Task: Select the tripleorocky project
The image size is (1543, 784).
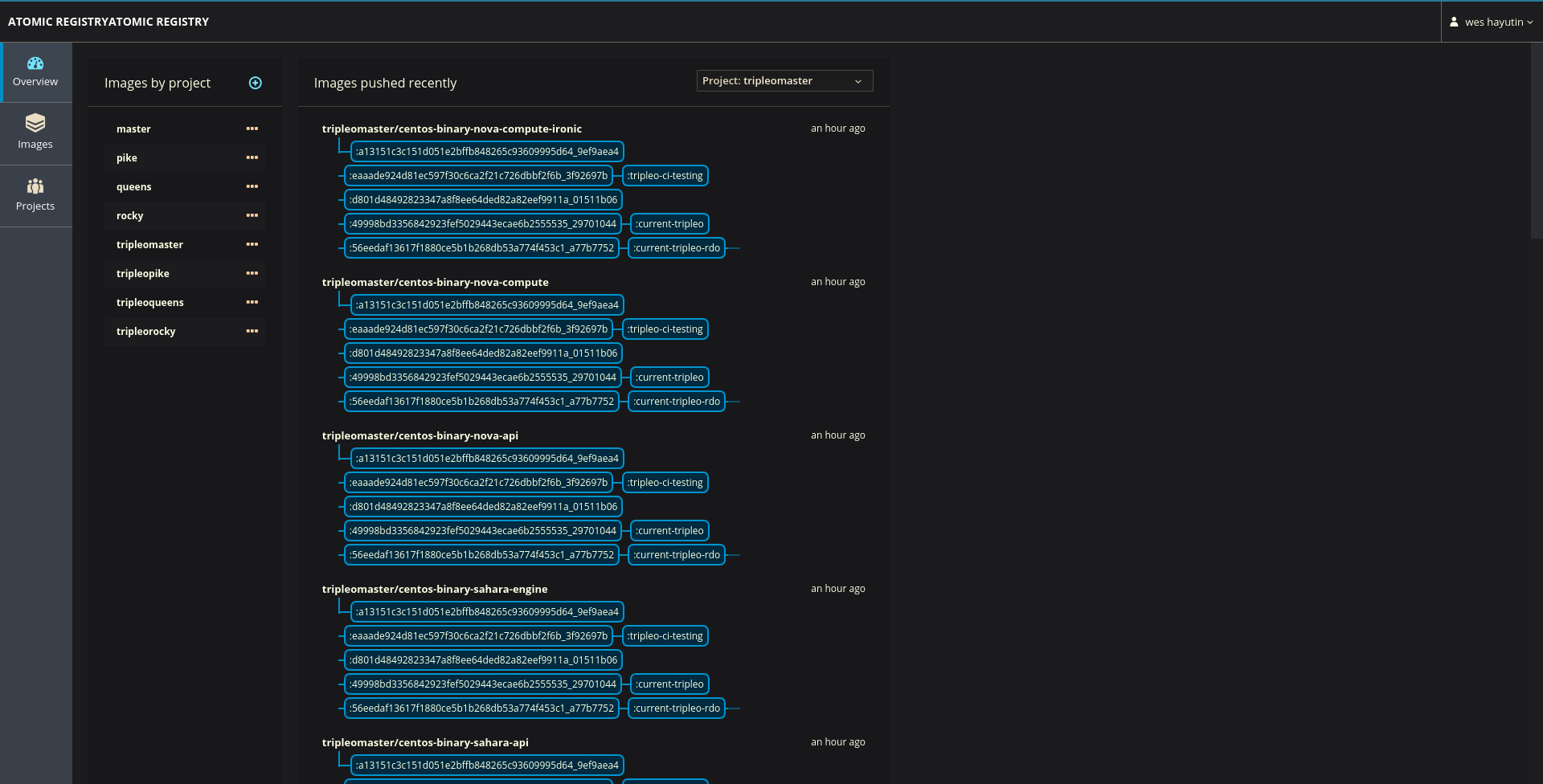Action: point(145,332)
